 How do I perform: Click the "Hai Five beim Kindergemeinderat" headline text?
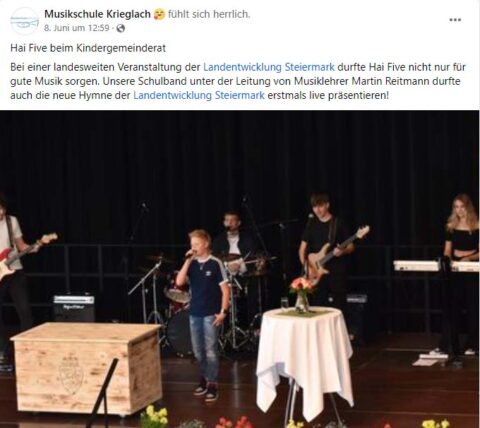pyautogui.click(x=88, y=48)
